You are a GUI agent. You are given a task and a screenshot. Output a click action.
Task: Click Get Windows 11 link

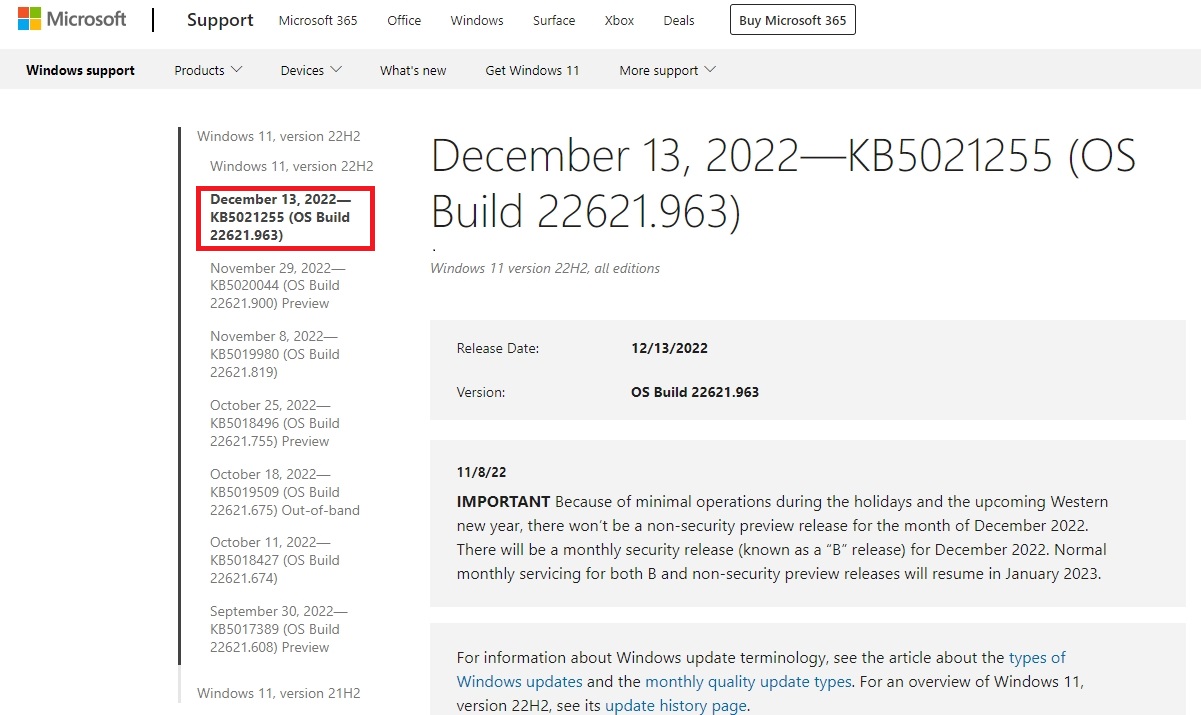pos(532,70)
